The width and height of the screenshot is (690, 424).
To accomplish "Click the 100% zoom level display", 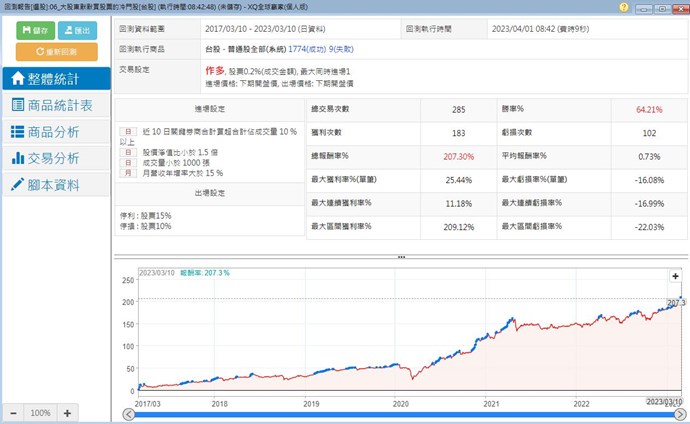I will pos(39,412).
